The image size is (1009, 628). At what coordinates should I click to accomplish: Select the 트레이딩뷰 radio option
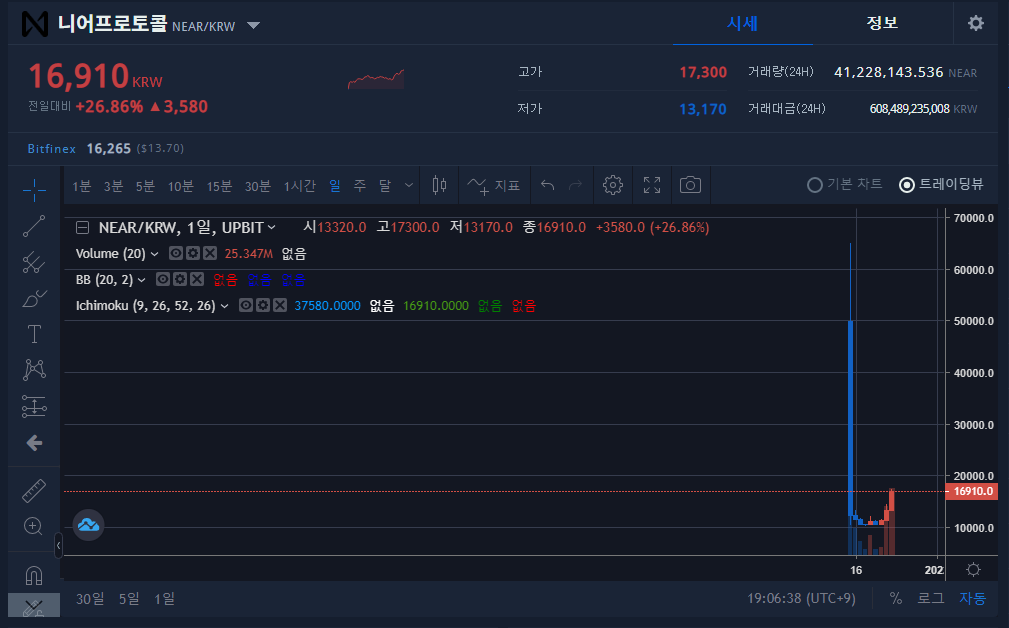pyautogui.click(x=941, y=185)
